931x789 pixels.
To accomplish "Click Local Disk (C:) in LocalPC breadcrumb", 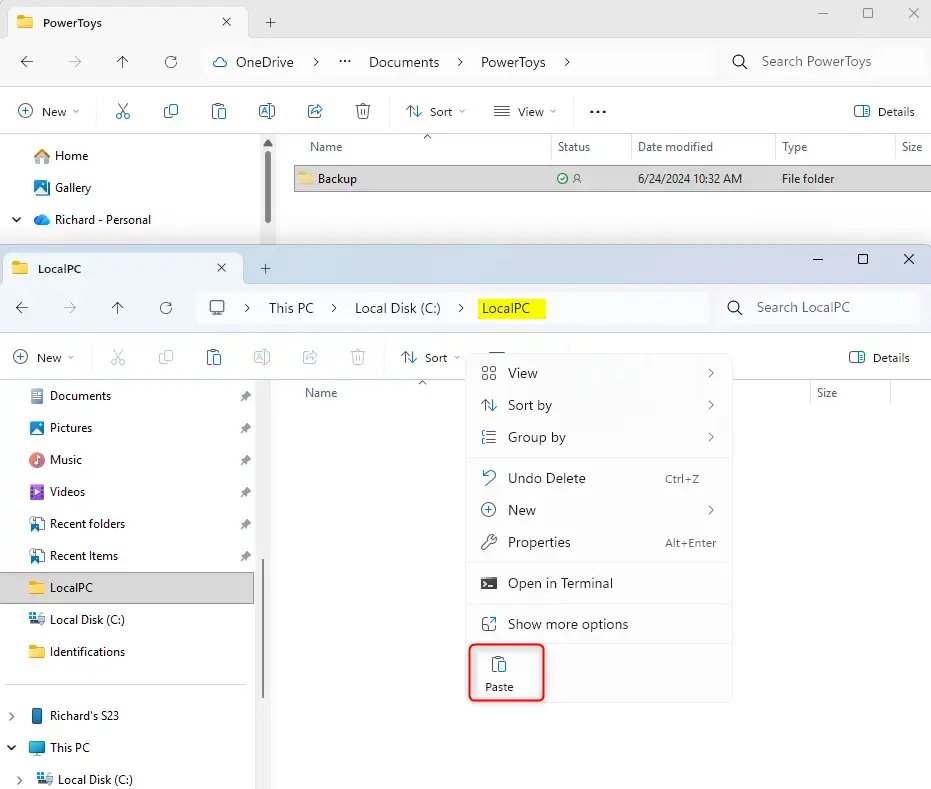I will pos(397,308).
